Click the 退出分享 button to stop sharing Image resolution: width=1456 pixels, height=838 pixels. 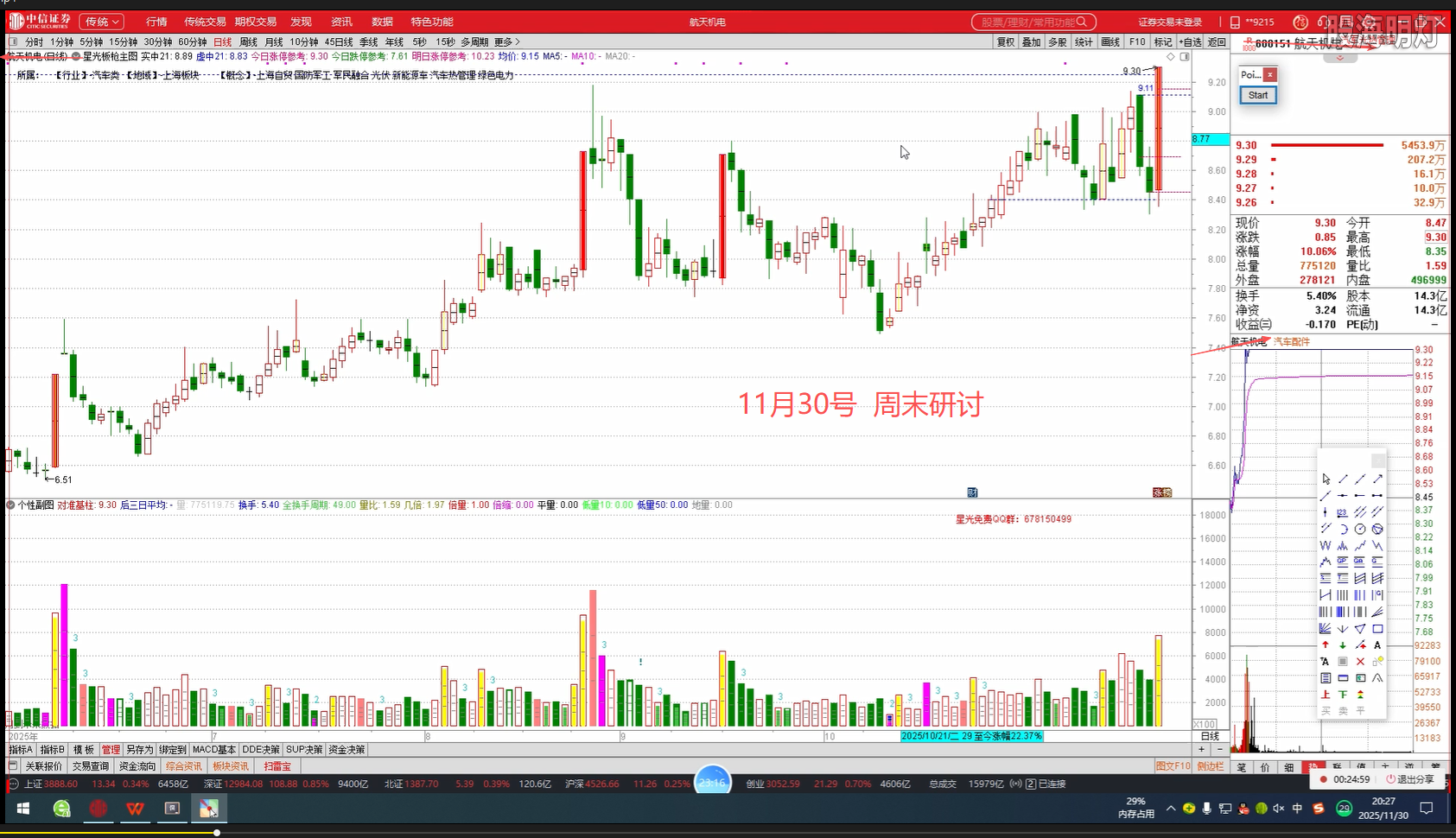[x=1415, y=778]
